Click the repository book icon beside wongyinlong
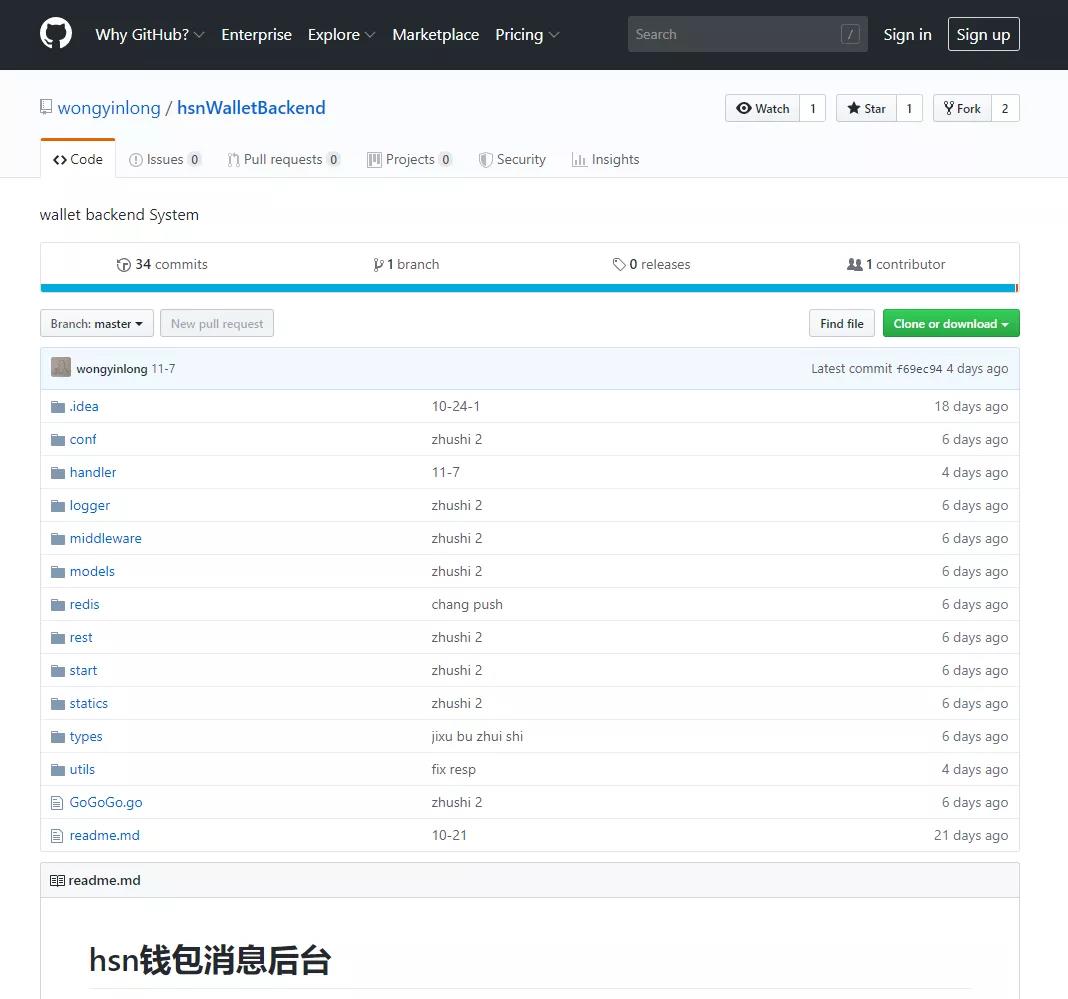Screen dimensions: 1068x999 [46, 107]
